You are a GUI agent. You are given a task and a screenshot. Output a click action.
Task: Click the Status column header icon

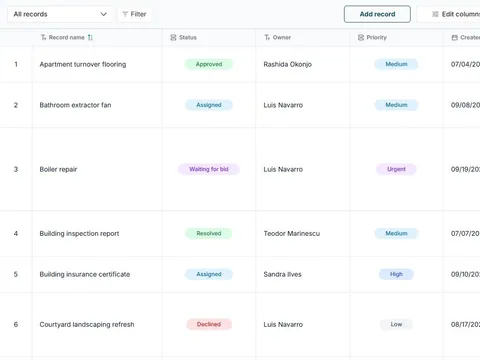[x=173, y=37]
